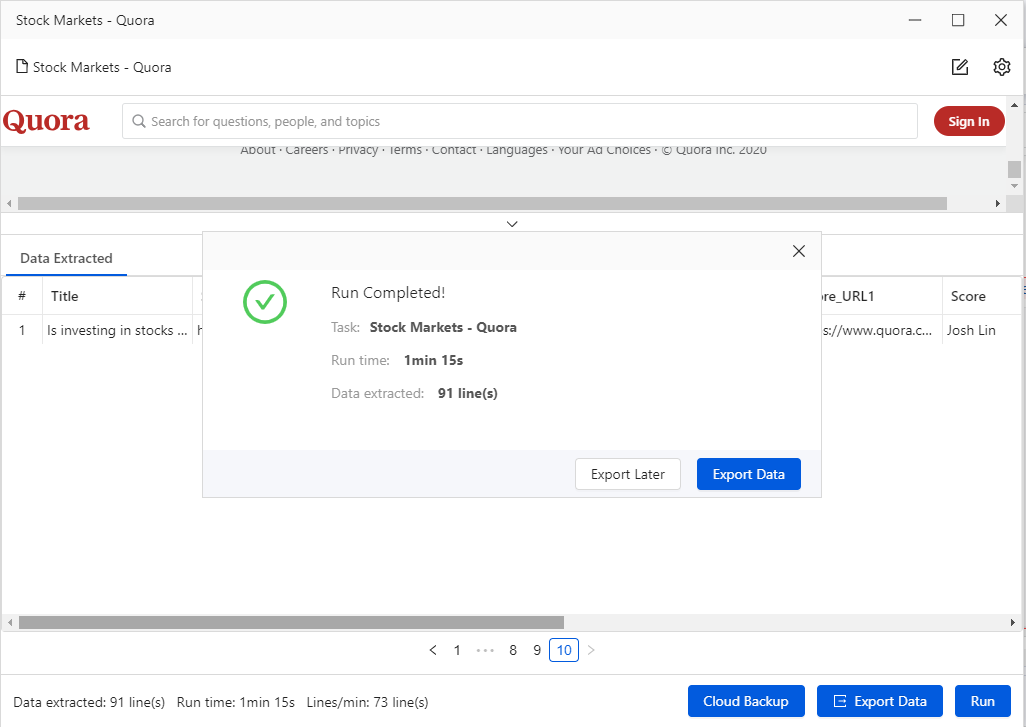This screenshot has height=727, width=1026.
Task: Collapse the browser panel with chevron
Action: coord(512,224)
